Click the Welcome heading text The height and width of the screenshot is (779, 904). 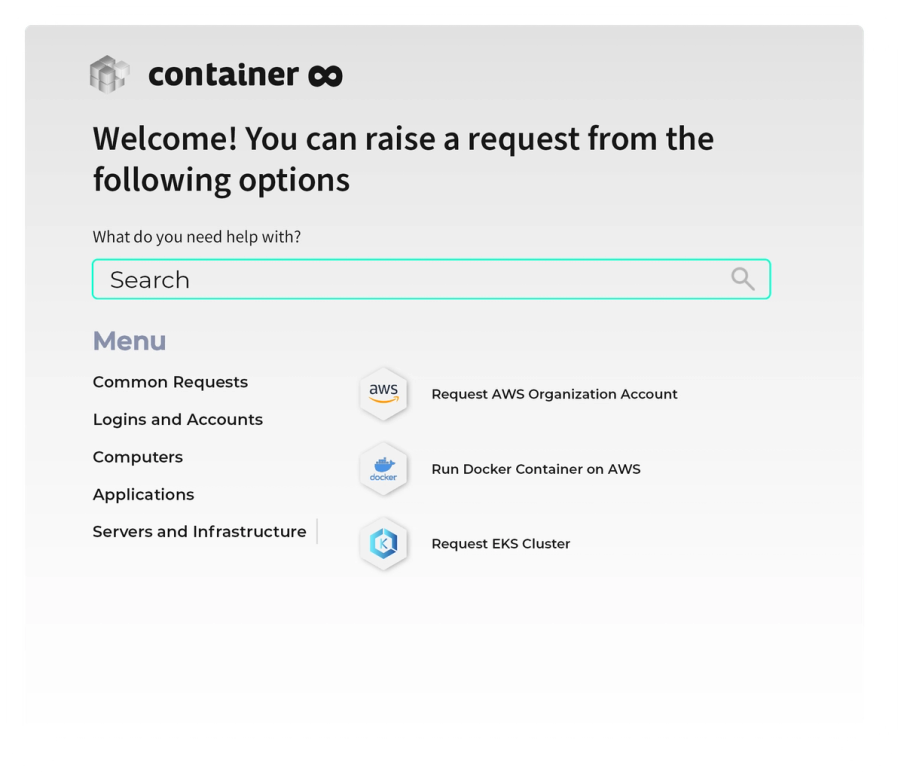click(403, 159)
